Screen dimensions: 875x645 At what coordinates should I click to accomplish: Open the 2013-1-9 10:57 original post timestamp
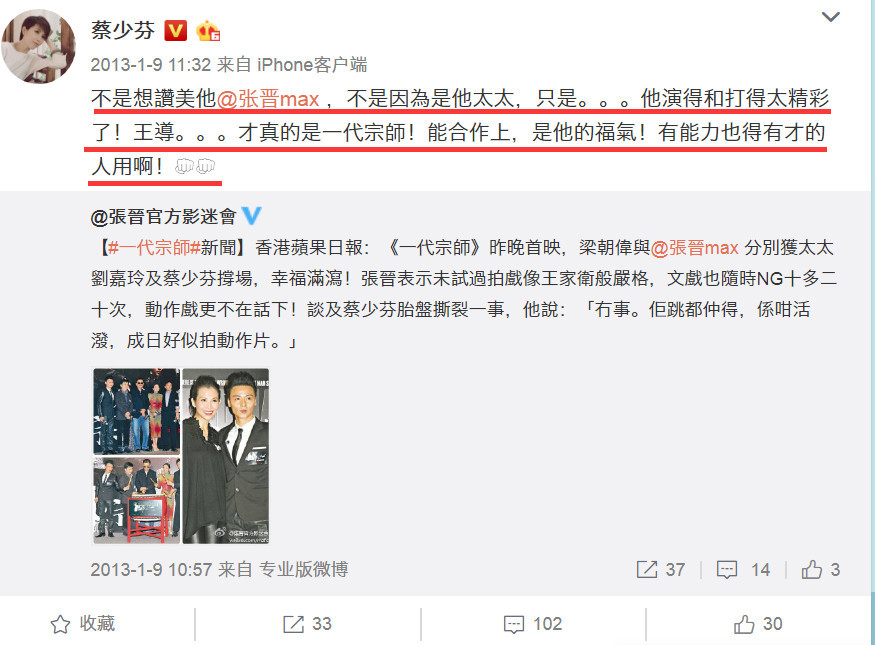click(x=151, y=570)
